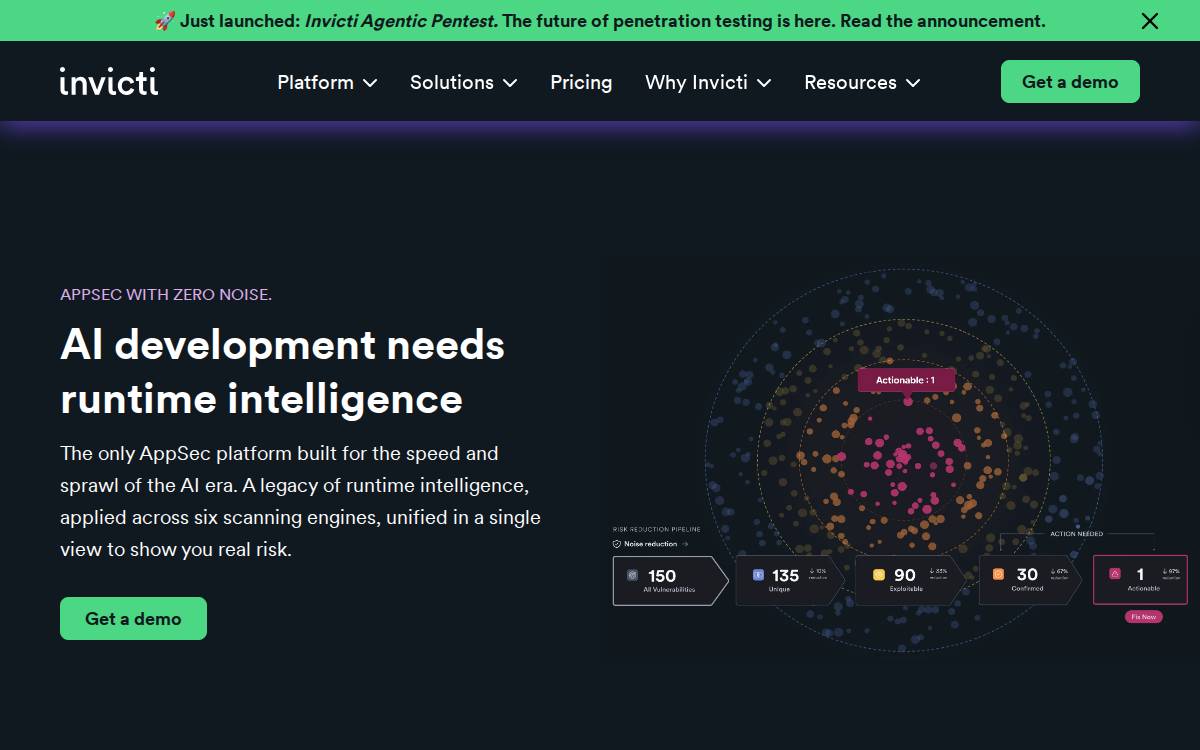Viewport: 1200px width, 750px height.
Task: Click the rocket emoji in the banner
Action: (x=164, y=21)
